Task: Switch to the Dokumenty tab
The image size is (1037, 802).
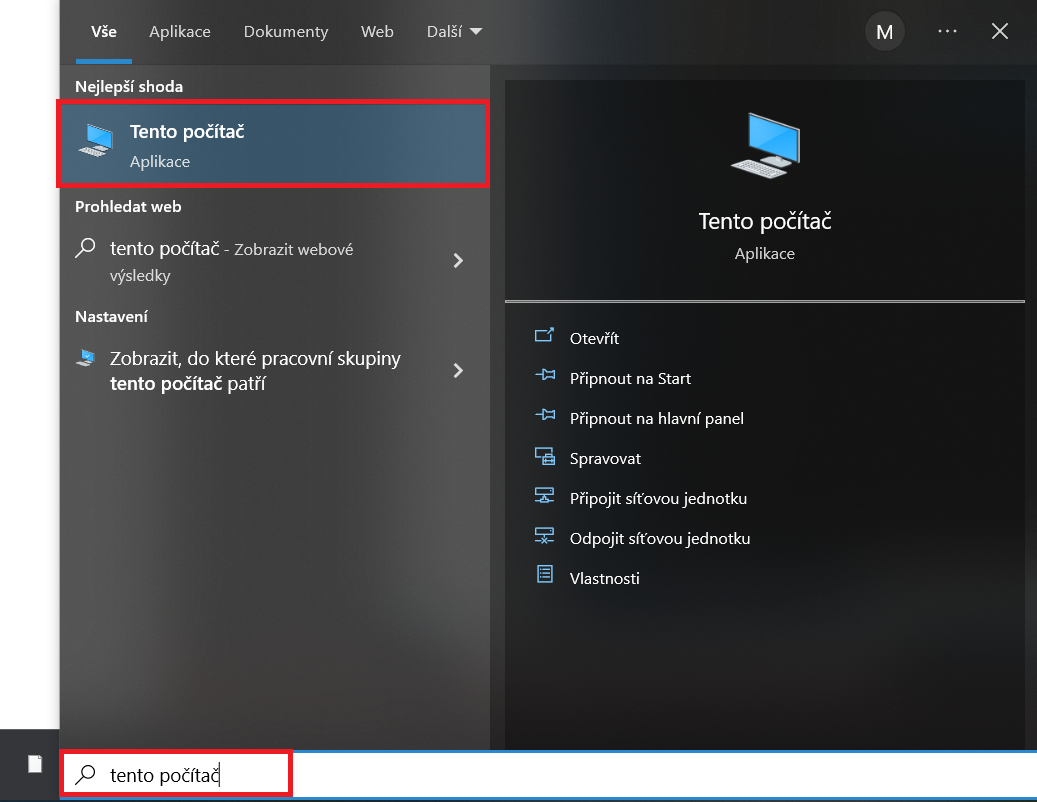Action: point(286,32)
